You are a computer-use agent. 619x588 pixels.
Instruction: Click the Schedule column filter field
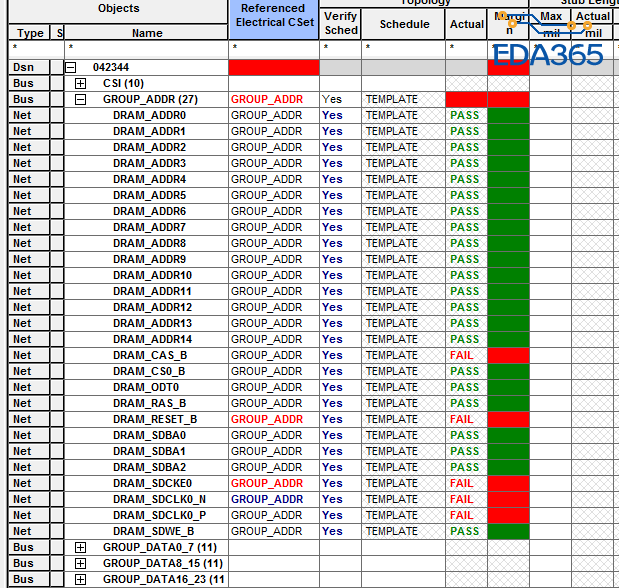[403, 49]
